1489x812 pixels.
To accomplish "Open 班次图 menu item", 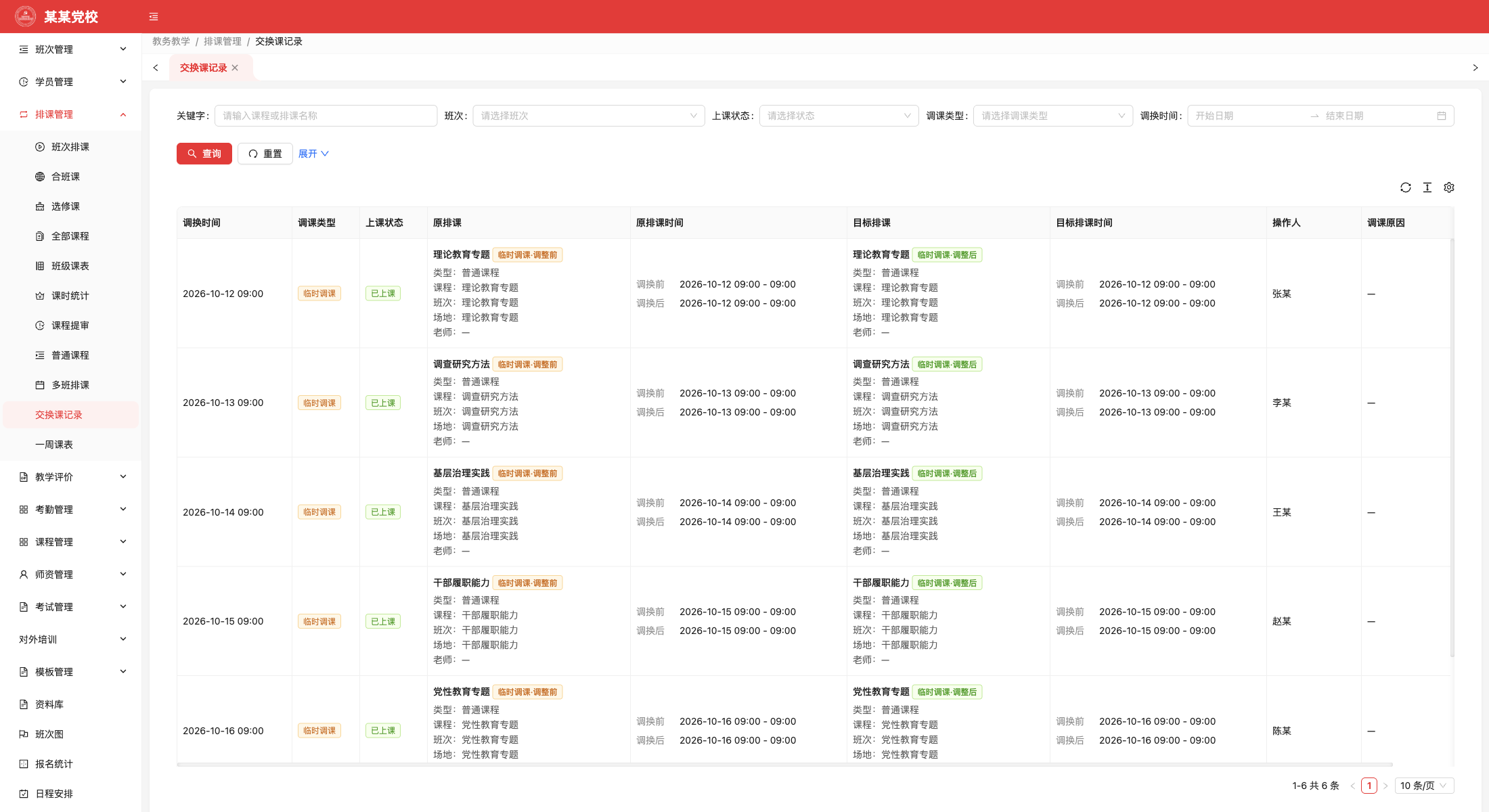I will 70,734.
